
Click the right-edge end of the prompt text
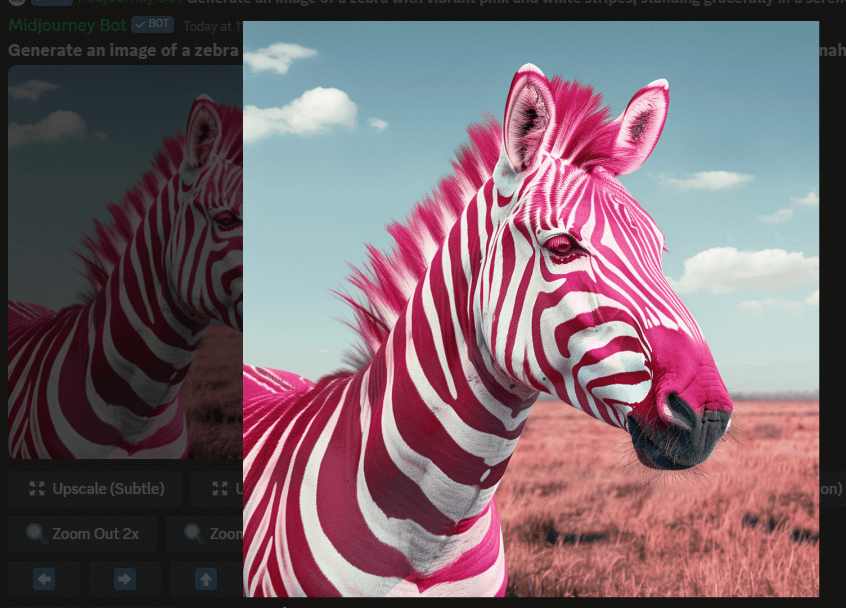(832, 50)
